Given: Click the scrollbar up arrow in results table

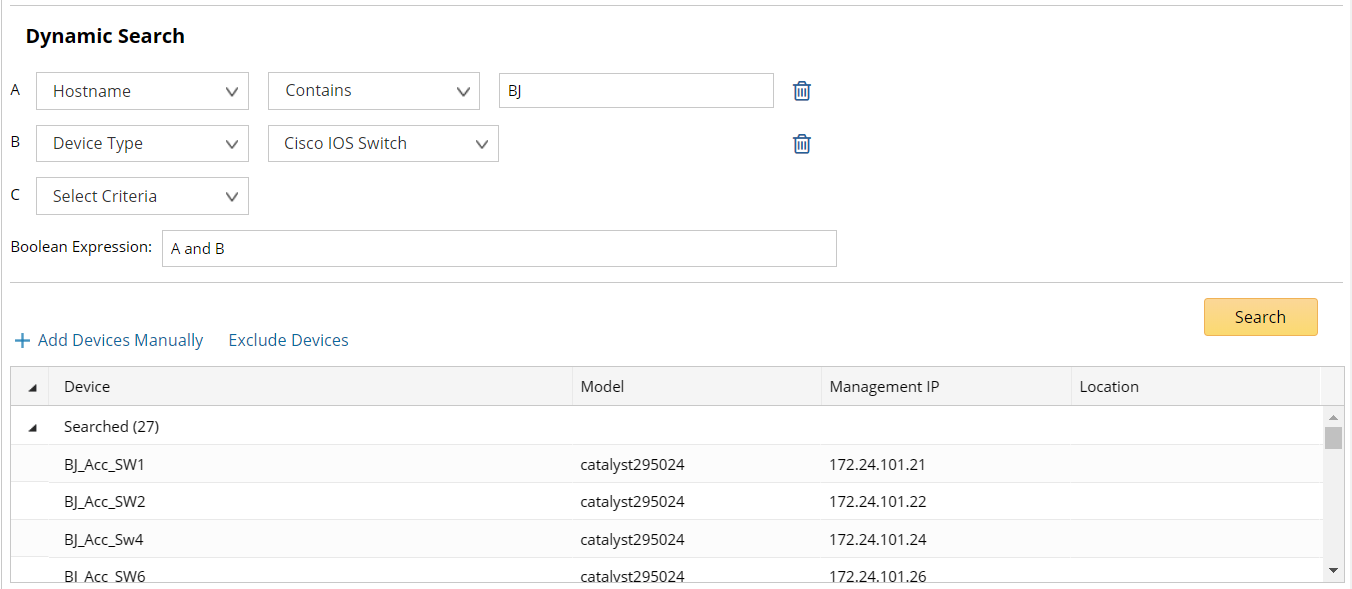Looking at the screenshot, I should tap(1333, 416).
